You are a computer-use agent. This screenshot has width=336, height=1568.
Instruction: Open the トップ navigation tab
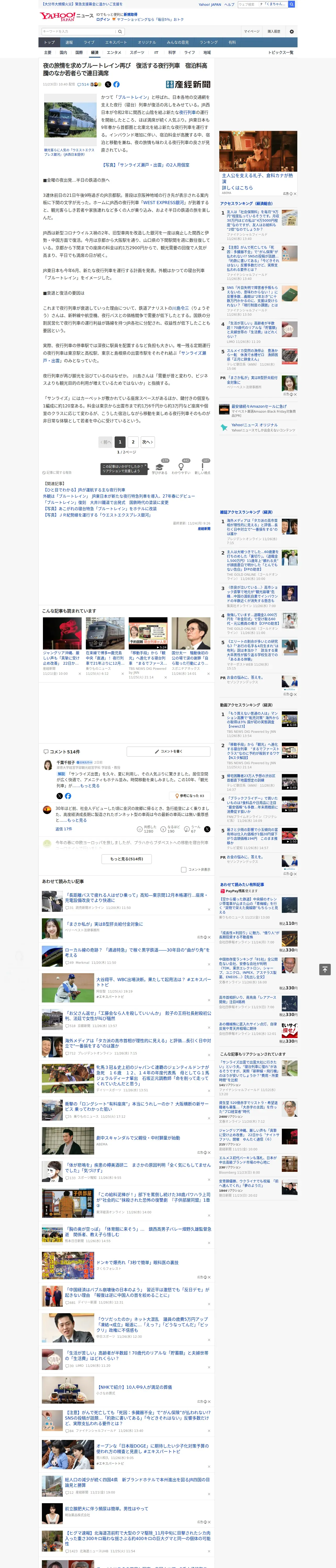pyautogui.click(x=49, y=42)
